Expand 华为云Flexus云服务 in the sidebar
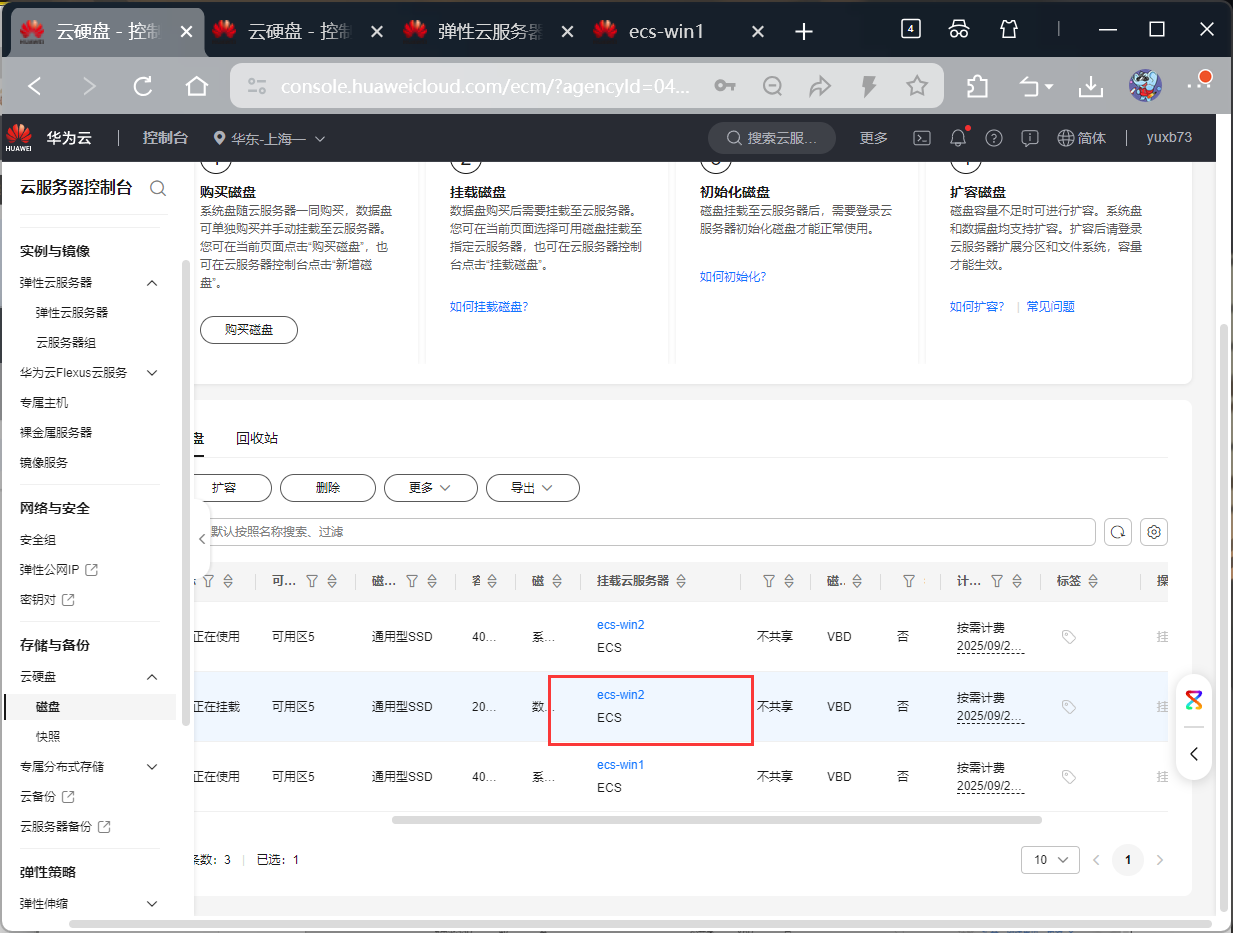Image resolution: width=1233 pixels, height=933 pixels. coord(152,373)
